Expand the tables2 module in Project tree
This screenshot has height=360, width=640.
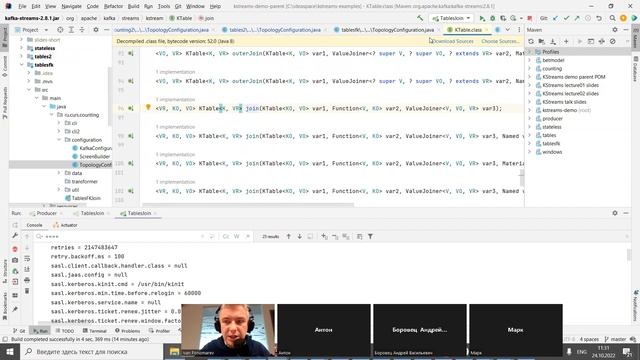point(22,56)
